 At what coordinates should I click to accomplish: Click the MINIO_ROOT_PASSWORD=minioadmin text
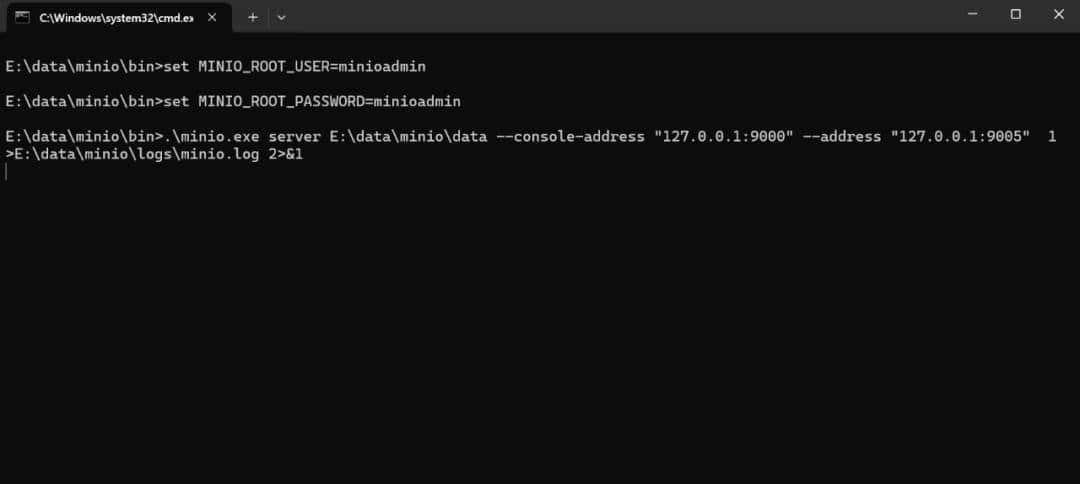click(x=330, y=101)
